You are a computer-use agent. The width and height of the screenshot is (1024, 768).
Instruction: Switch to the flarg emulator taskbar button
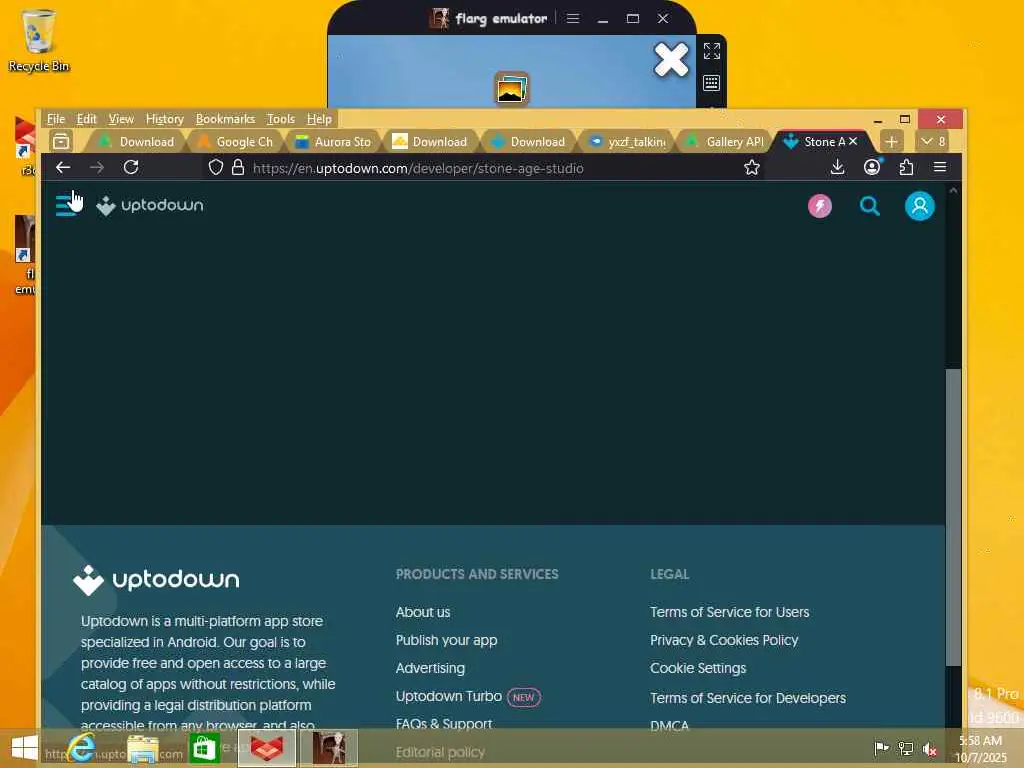(328, 748)
